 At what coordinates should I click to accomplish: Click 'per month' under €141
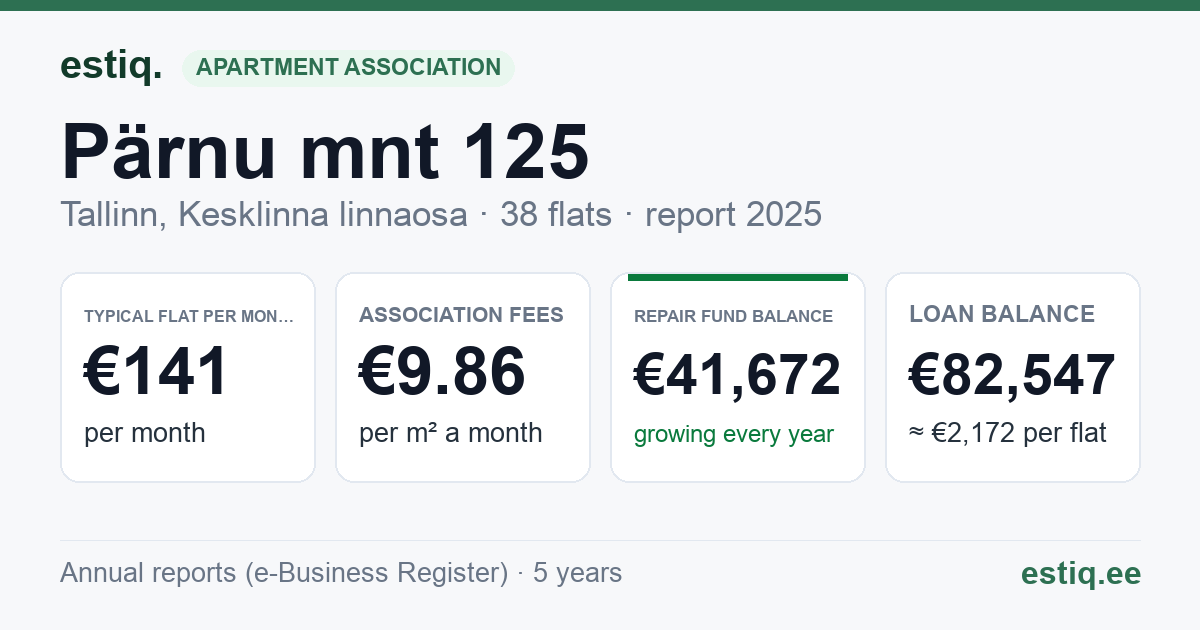tap(145, 433)
